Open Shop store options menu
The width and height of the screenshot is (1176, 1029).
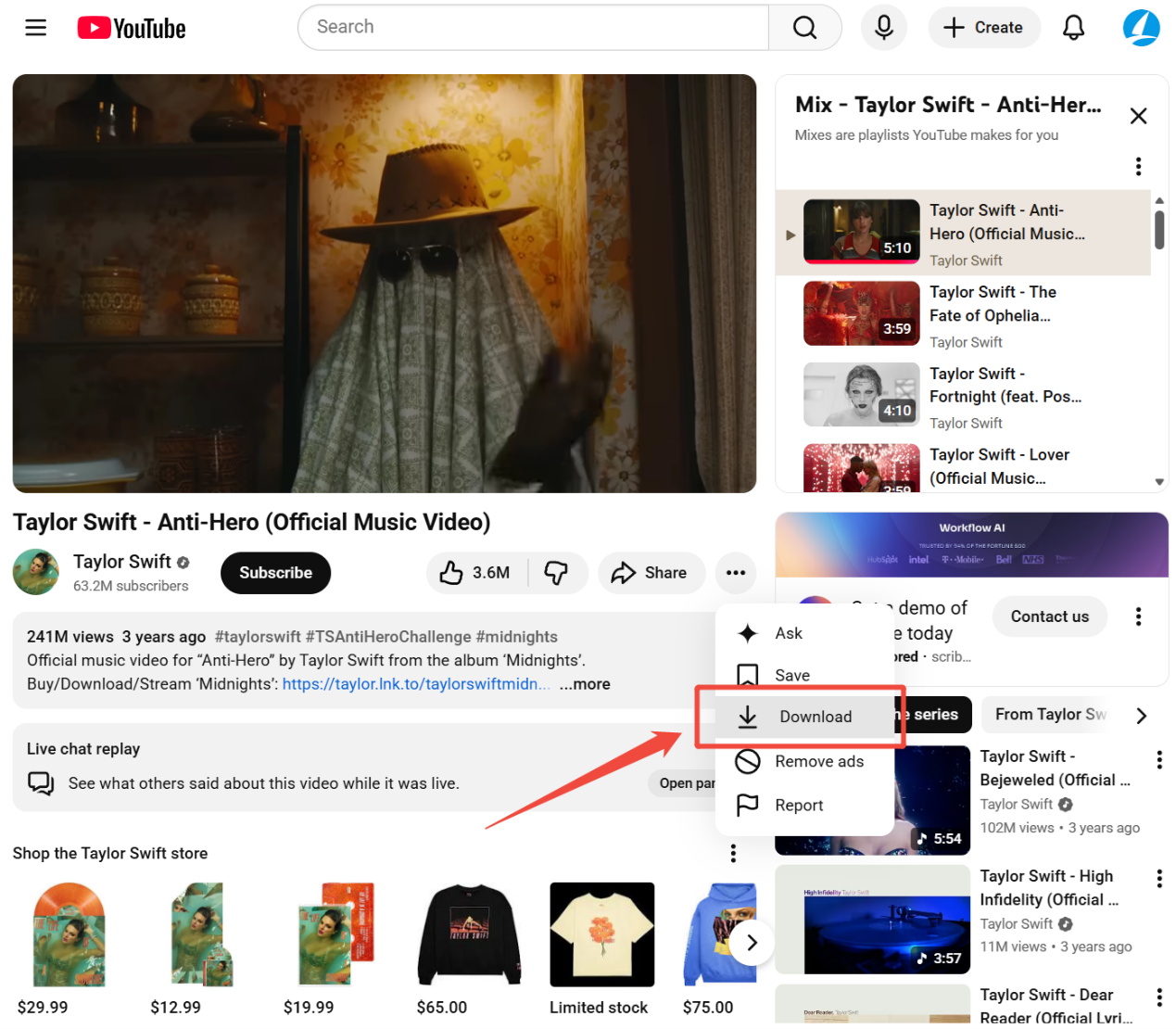click(733, 853)
